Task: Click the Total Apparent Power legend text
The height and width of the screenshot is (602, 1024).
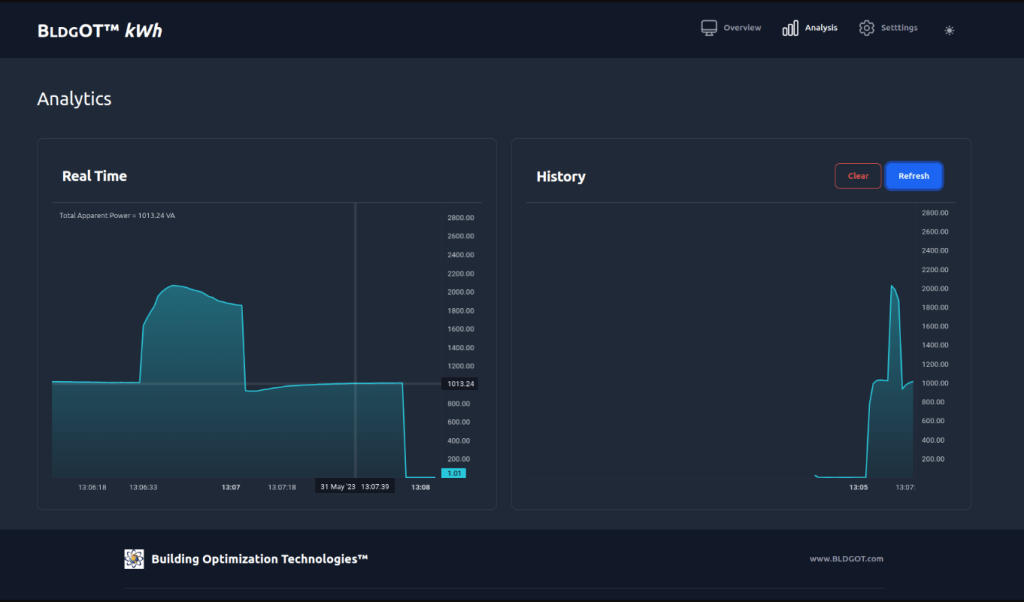Action: (x=117, y=215)
